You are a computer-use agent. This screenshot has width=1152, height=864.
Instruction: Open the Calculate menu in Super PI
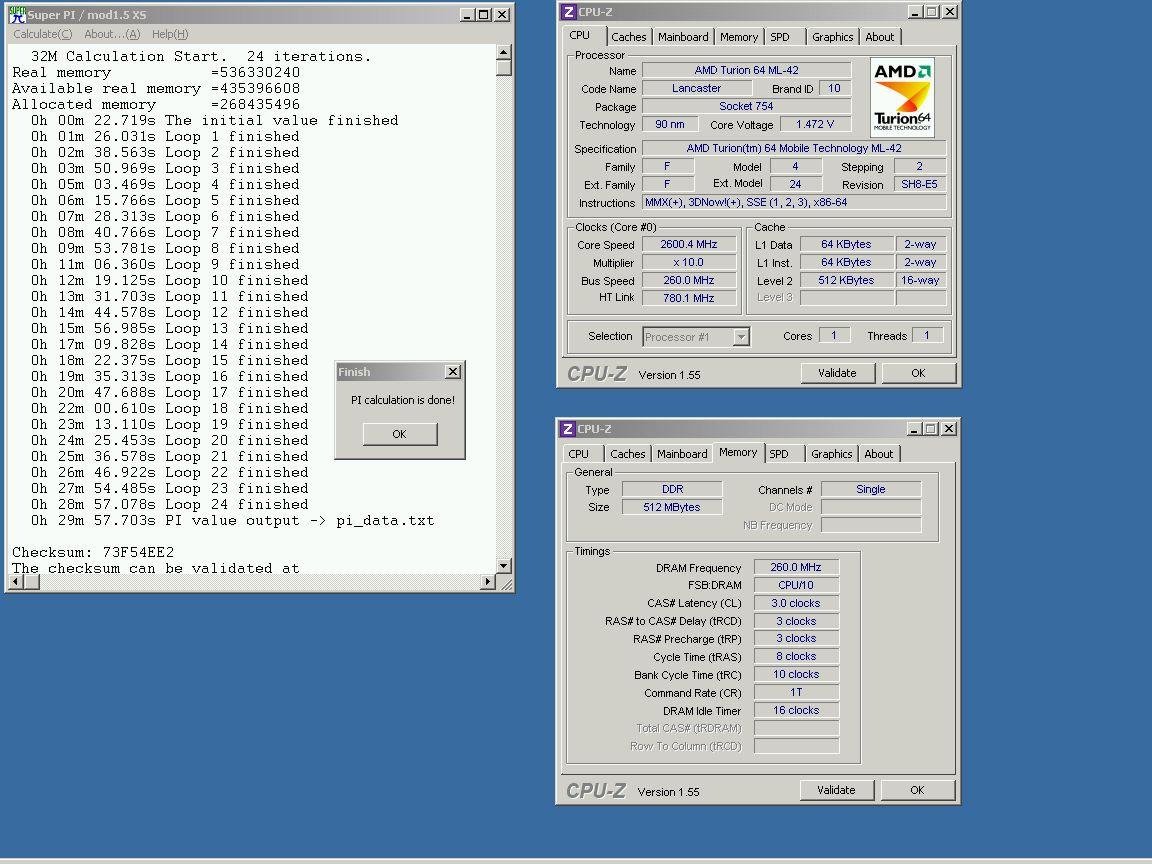point(43,34)
